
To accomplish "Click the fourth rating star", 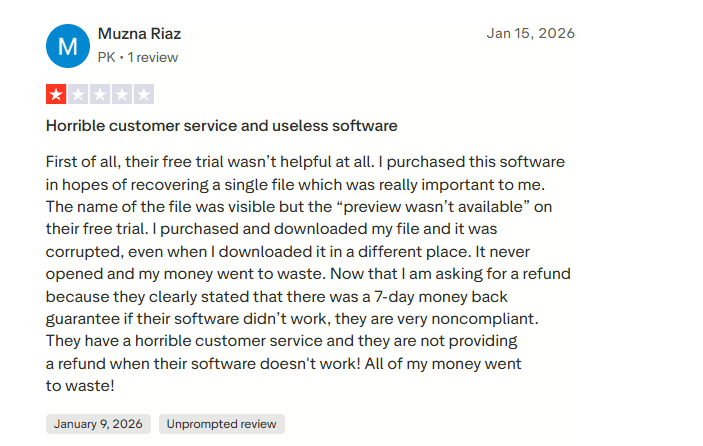I will [x=121, y=95].
